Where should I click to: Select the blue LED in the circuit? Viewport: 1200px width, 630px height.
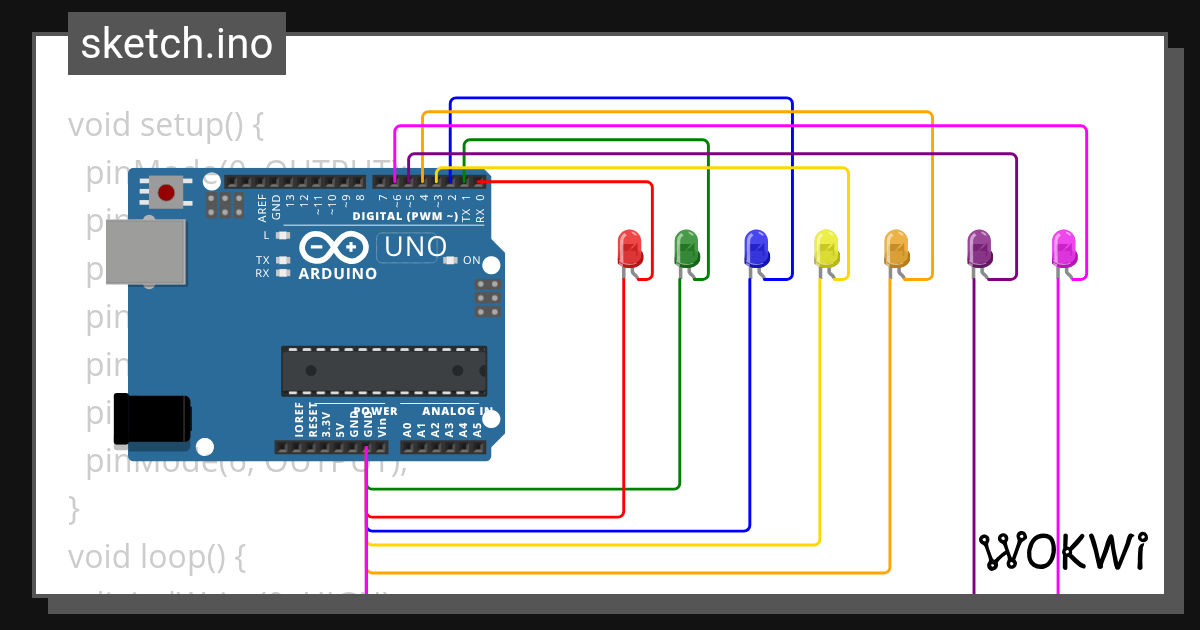click(x=756, y=248)
